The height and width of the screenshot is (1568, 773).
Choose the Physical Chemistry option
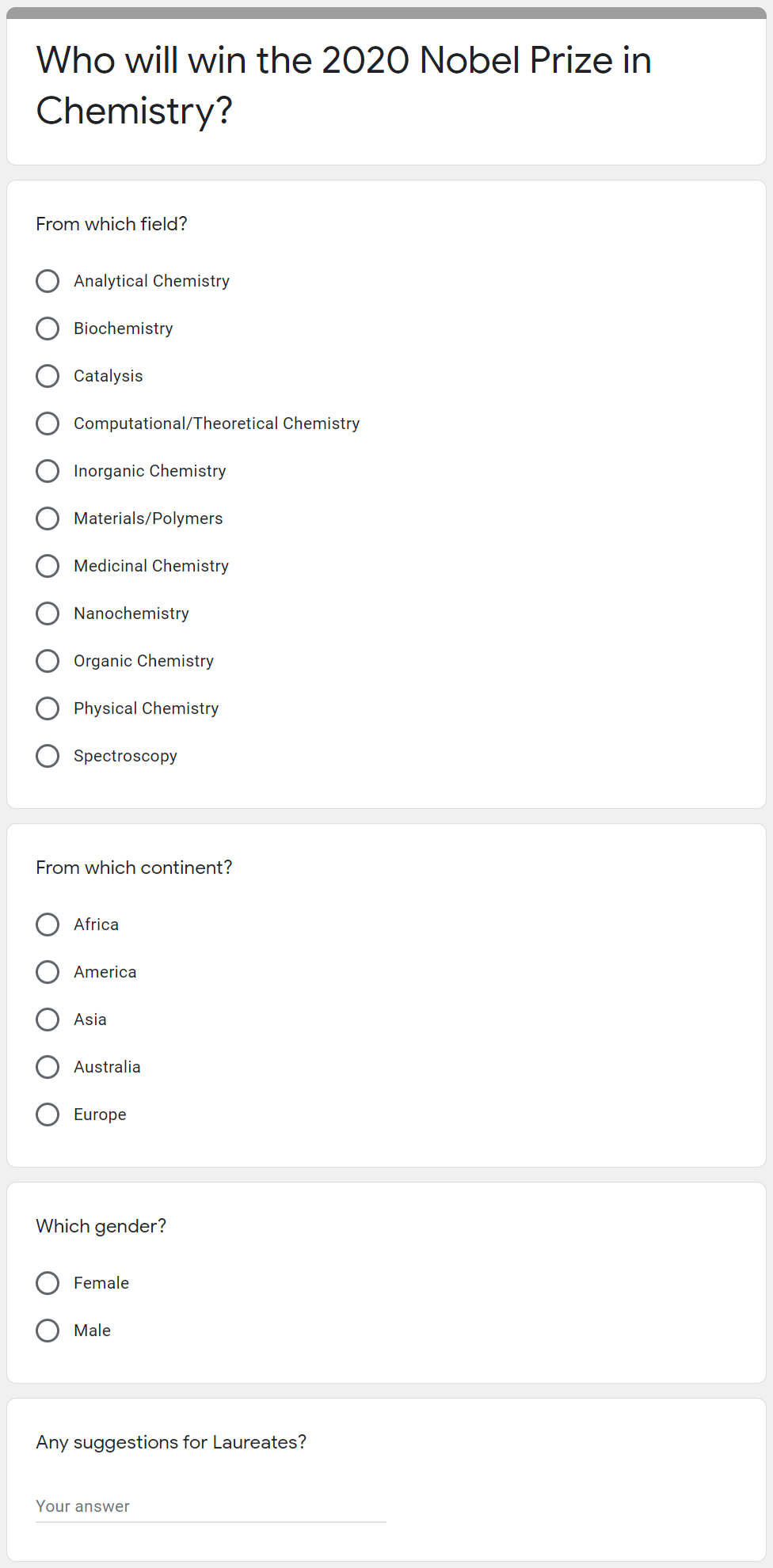[x=48, y=708]
